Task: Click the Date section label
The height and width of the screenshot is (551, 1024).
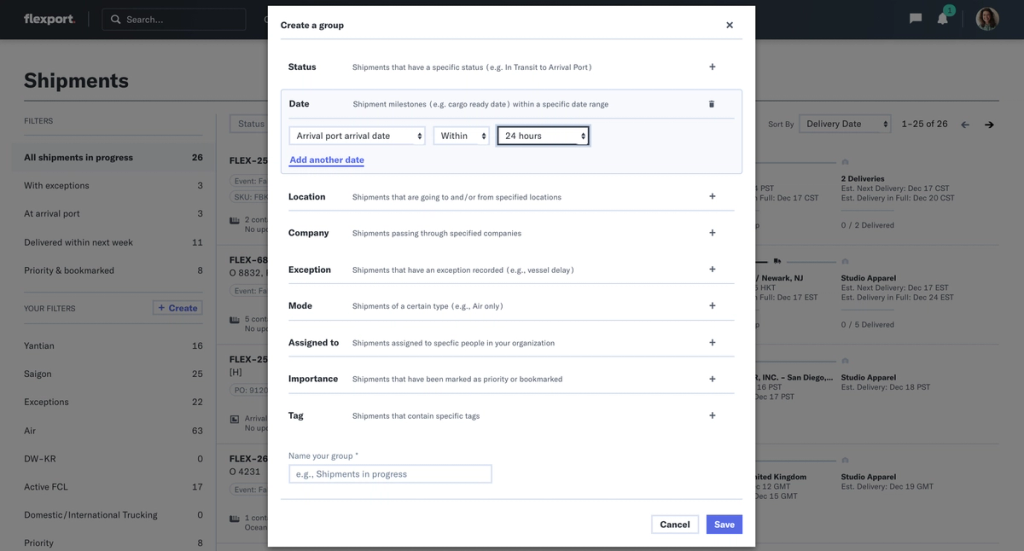Action: (x=299, y=104)
